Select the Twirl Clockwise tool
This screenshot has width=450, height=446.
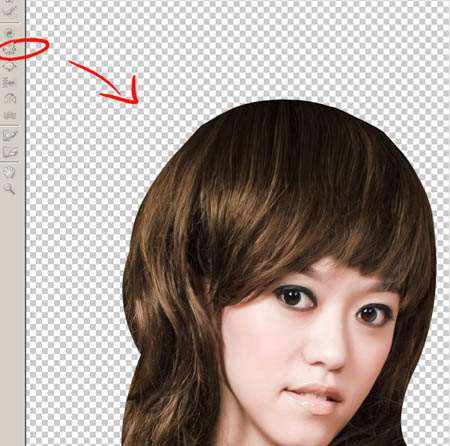click(9, 33)
